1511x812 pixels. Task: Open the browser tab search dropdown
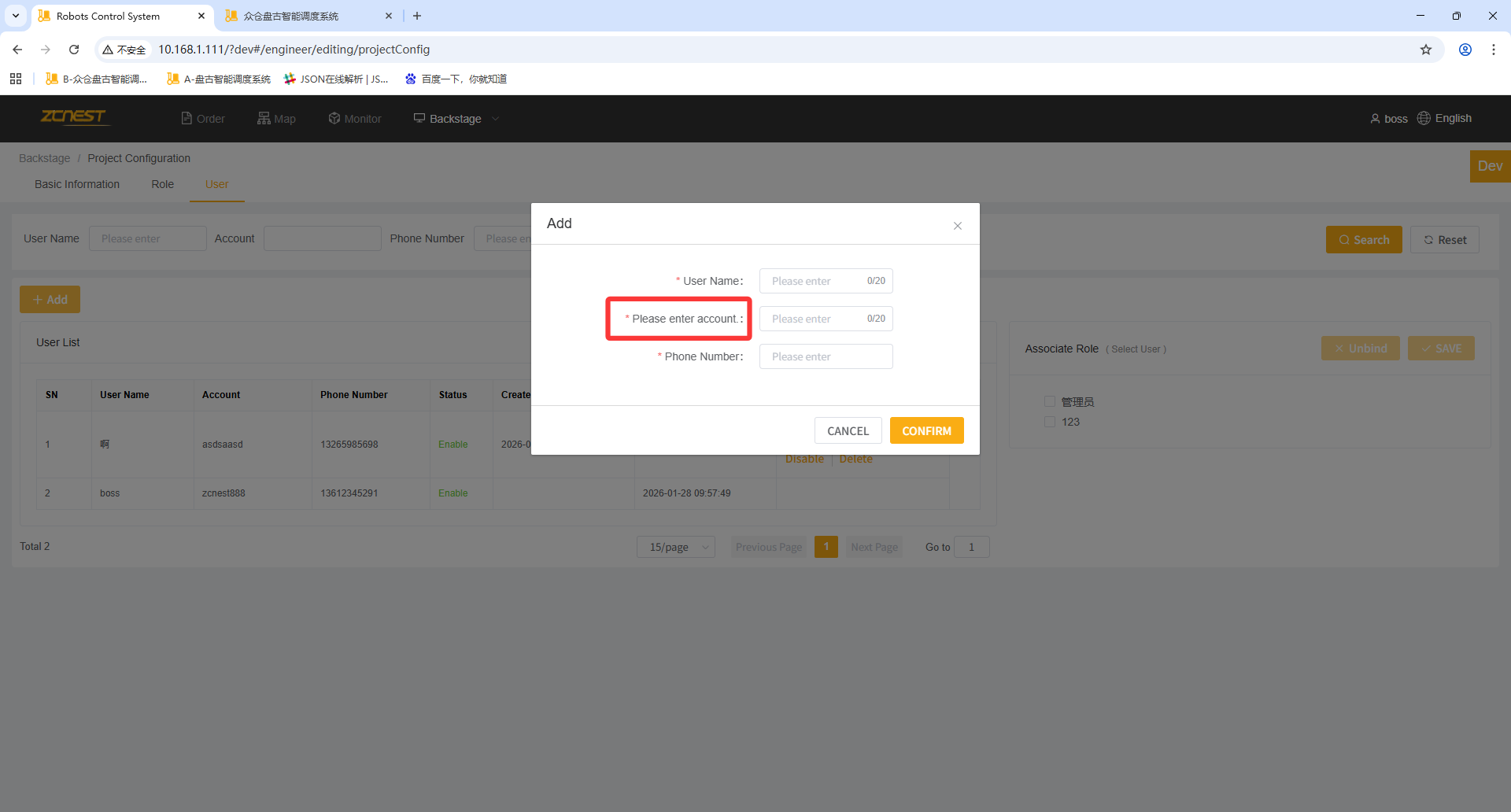coord(16,16)
